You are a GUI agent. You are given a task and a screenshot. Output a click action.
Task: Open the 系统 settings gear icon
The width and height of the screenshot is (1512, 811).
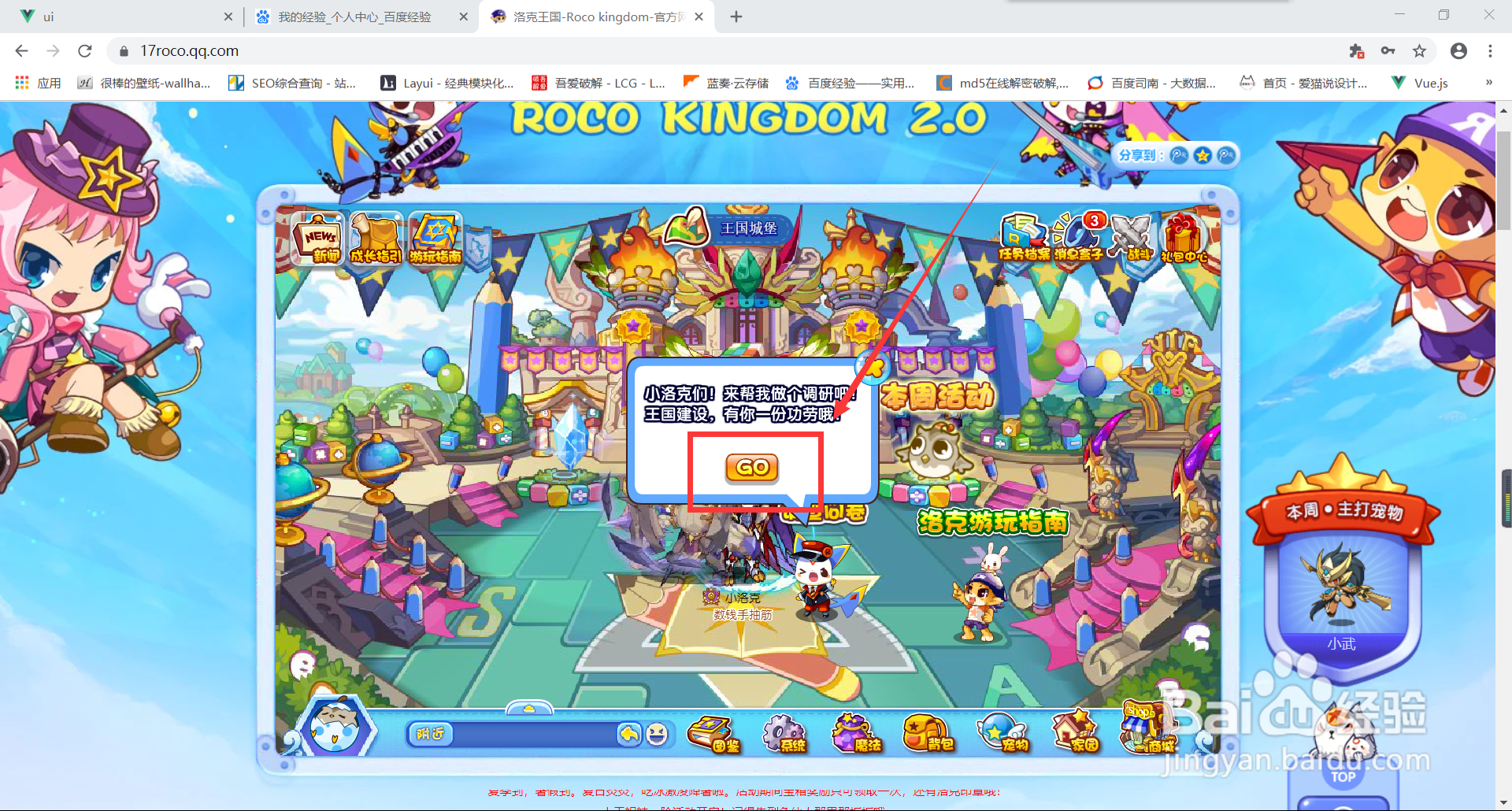784,734
